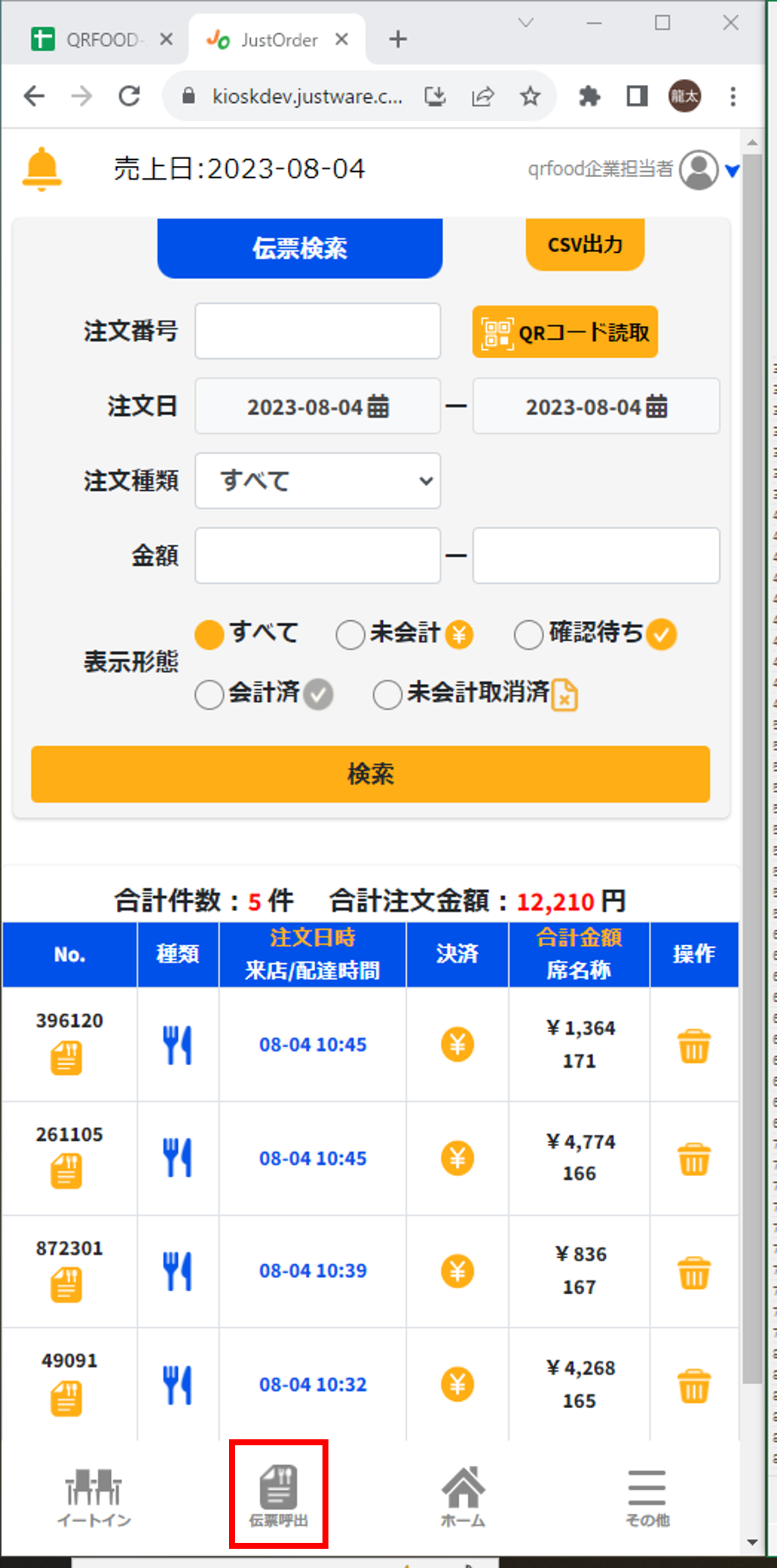
Task: Click the orange notification bell icon
Action: (x=42, y=169)
